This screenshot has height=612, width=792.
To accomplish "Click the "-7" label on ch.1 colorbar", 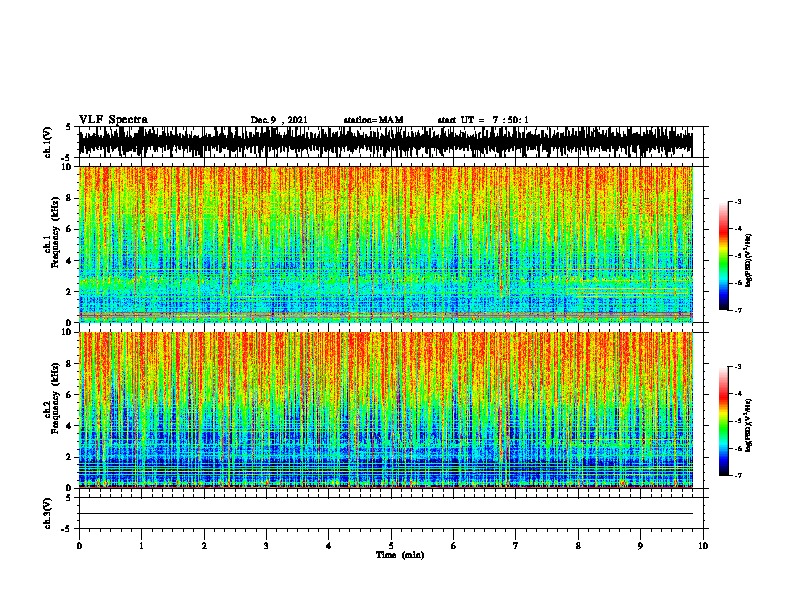I will (x=737, y=310).
